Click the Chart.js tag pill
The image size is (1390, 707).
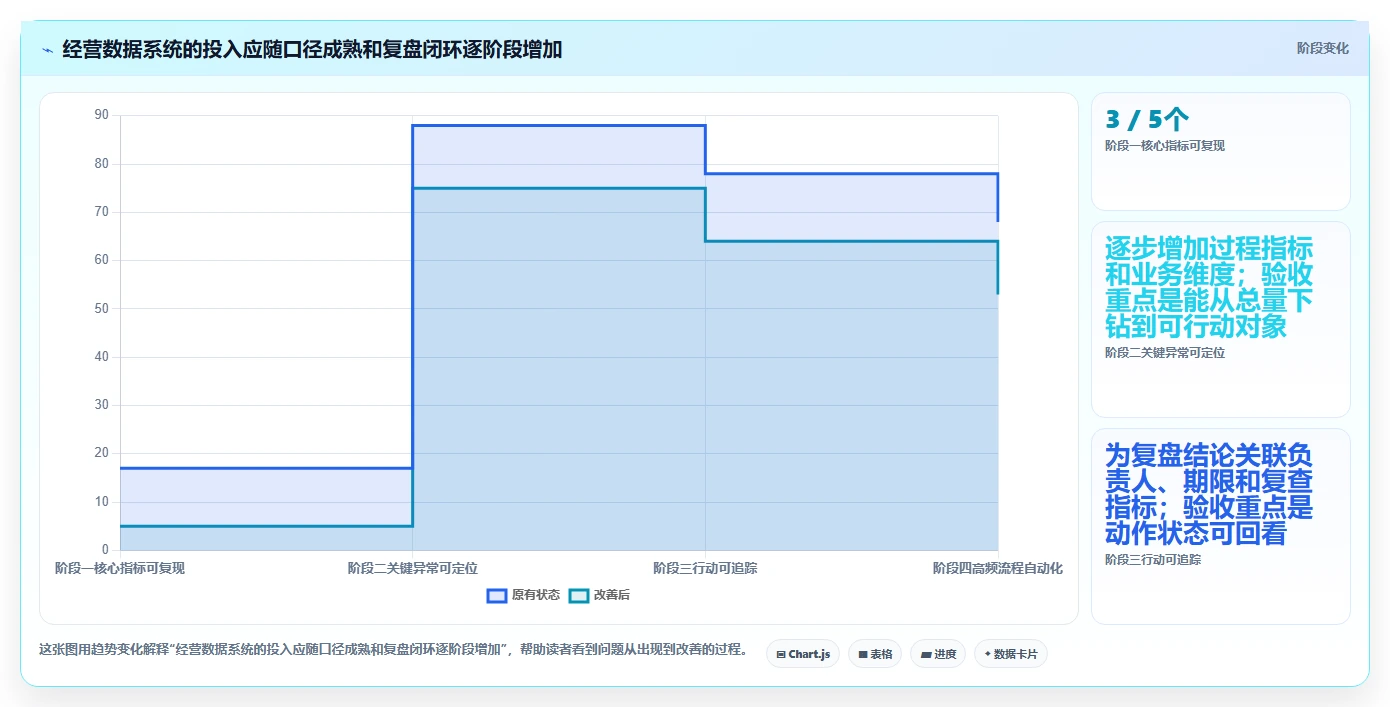[x=803, y=654]
